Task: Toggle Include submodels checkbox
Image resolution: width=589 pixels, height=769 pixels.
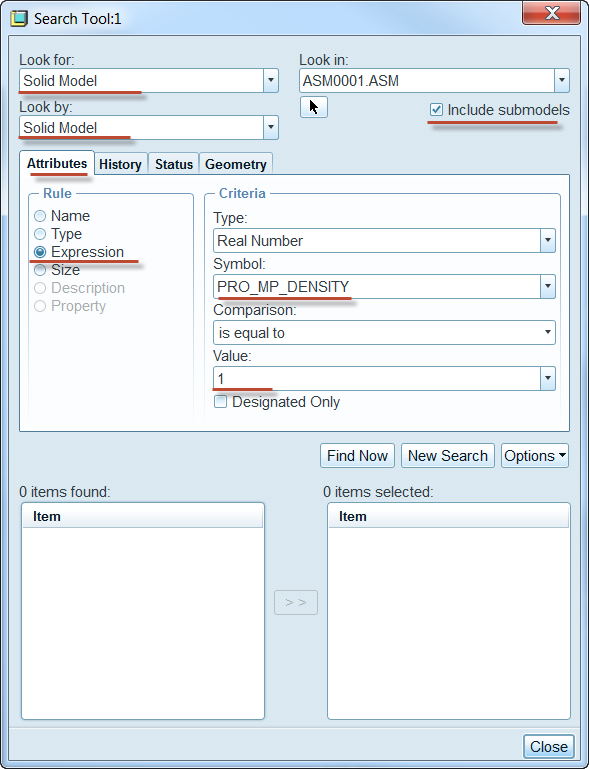Action: (436, 110)
